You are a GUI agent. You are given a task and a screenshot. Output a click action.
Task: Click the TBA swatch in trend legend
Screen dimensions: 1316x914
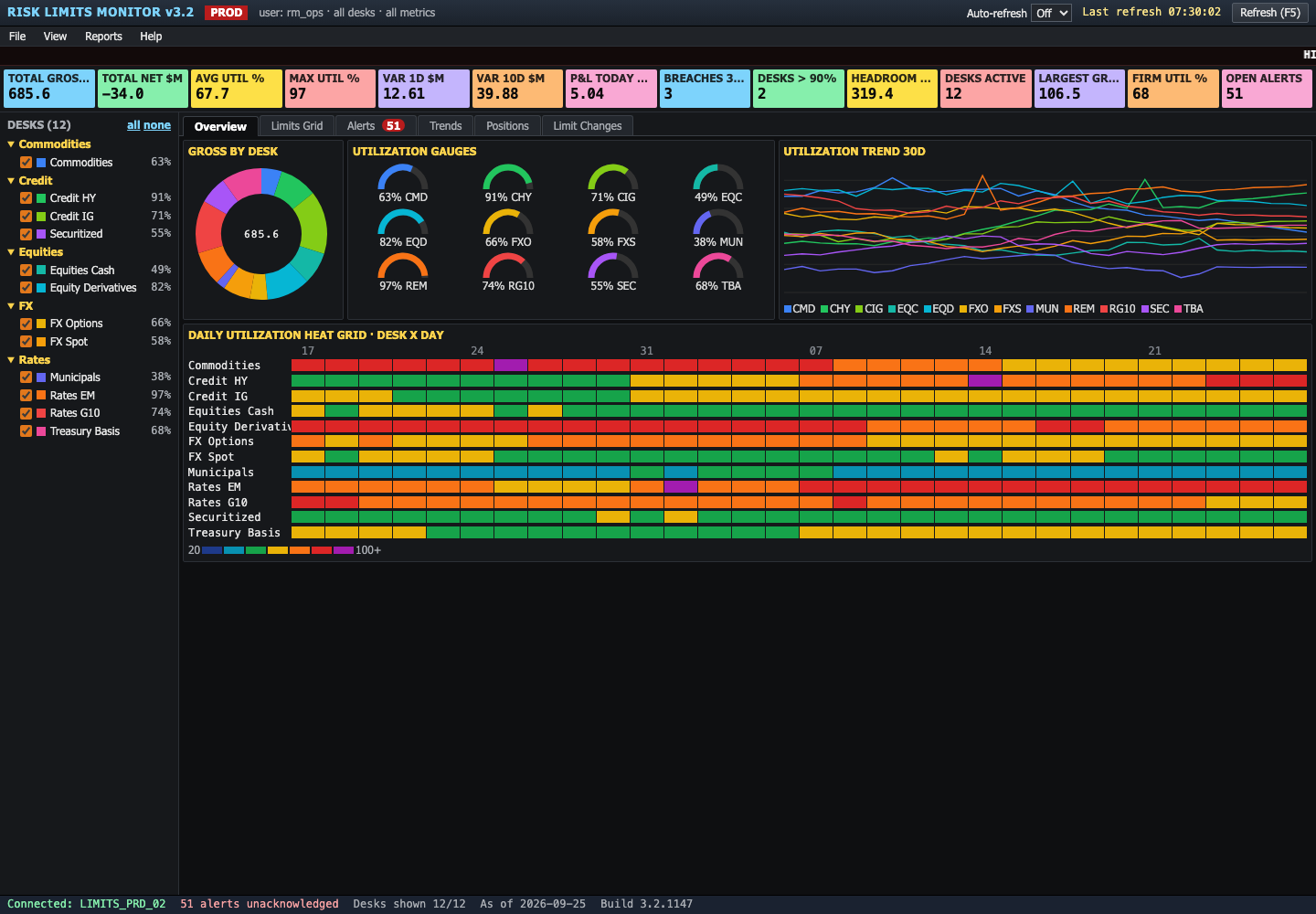tap(1178, 309)
